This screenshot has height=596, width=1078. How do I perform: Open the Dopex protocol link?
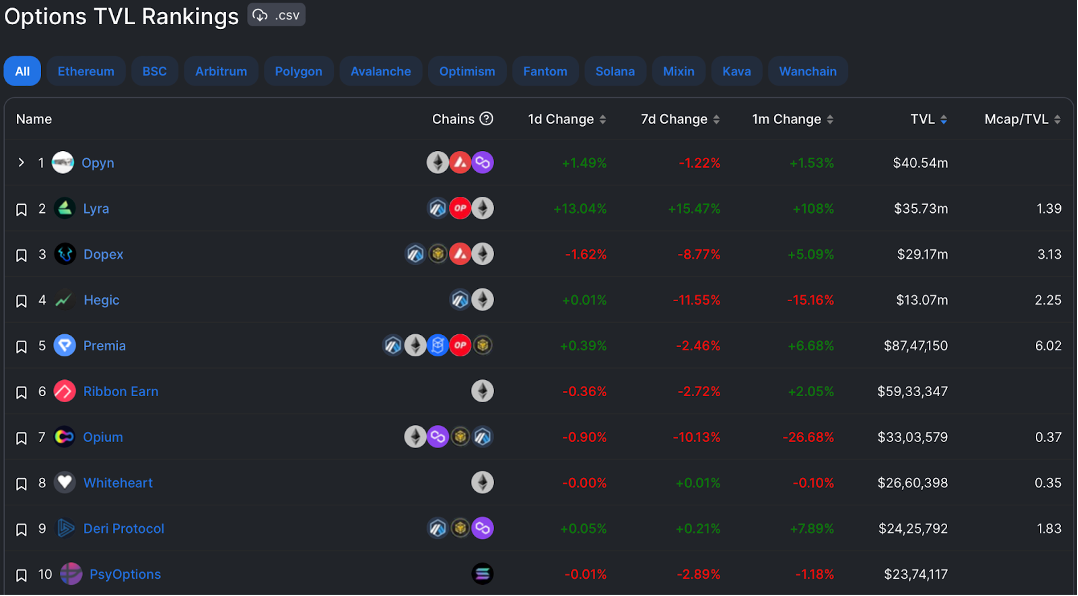(103, 254)
